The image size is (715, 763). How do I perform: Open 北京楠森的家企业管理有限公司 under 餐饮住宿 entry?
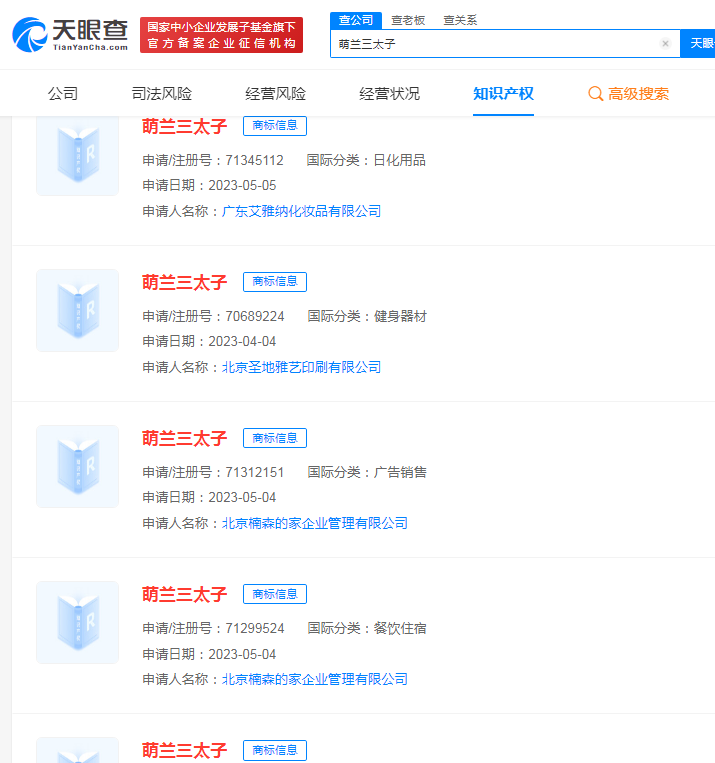(314, 679)
